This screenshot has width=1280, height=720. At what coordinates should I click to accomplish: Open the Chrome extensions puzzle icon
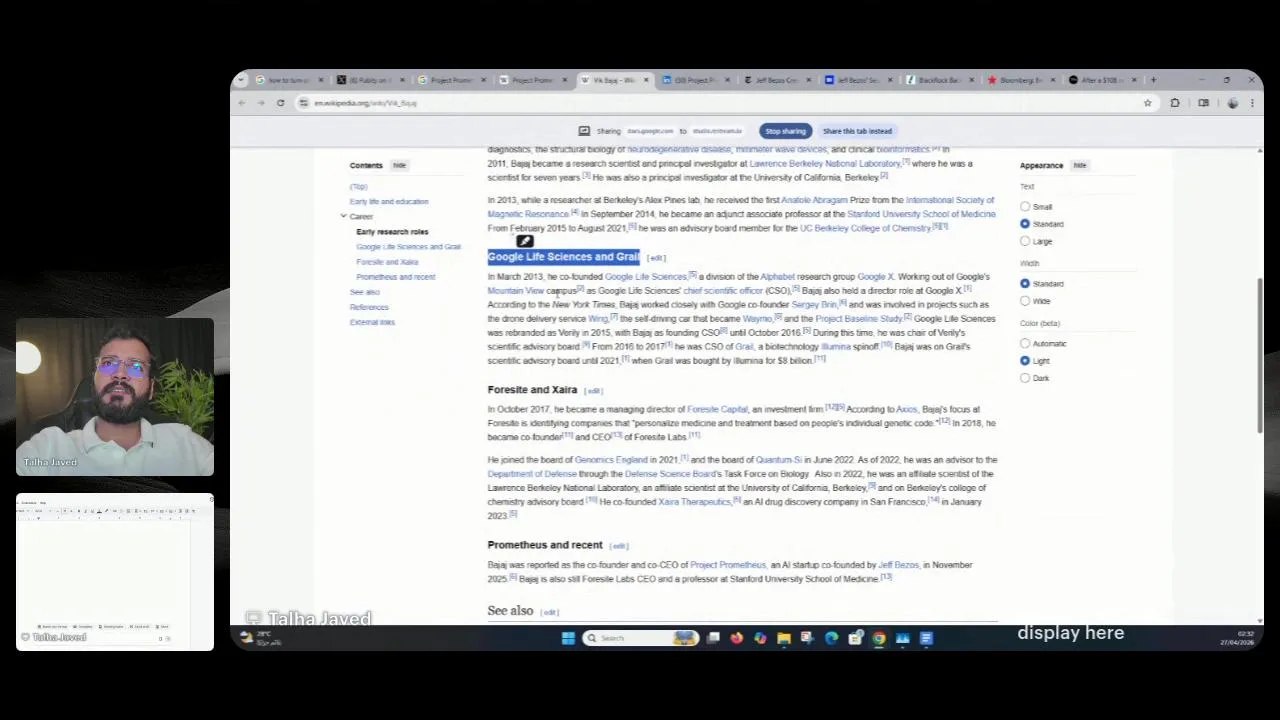(1175, 103)
